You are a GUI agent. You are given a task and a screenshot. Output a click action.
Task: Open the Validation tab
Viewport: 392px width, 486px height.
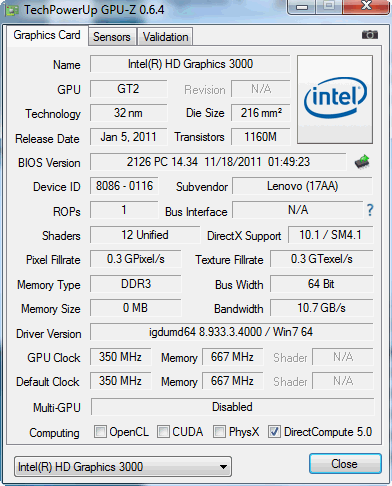[165, 37]
